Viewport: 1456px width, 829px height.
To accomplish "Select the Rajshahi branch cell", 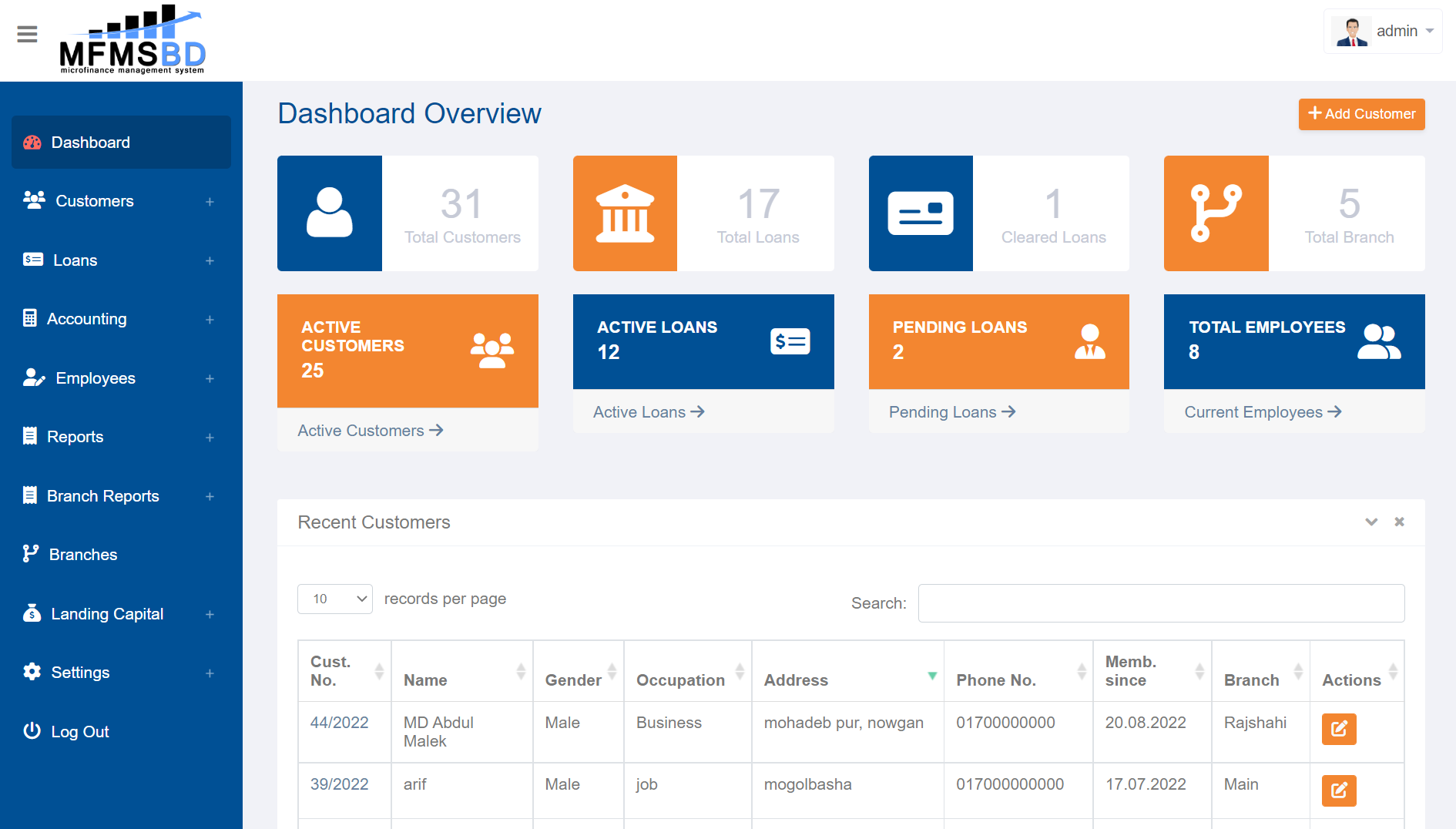I will pyautogui.click(x=1261, y=732).
